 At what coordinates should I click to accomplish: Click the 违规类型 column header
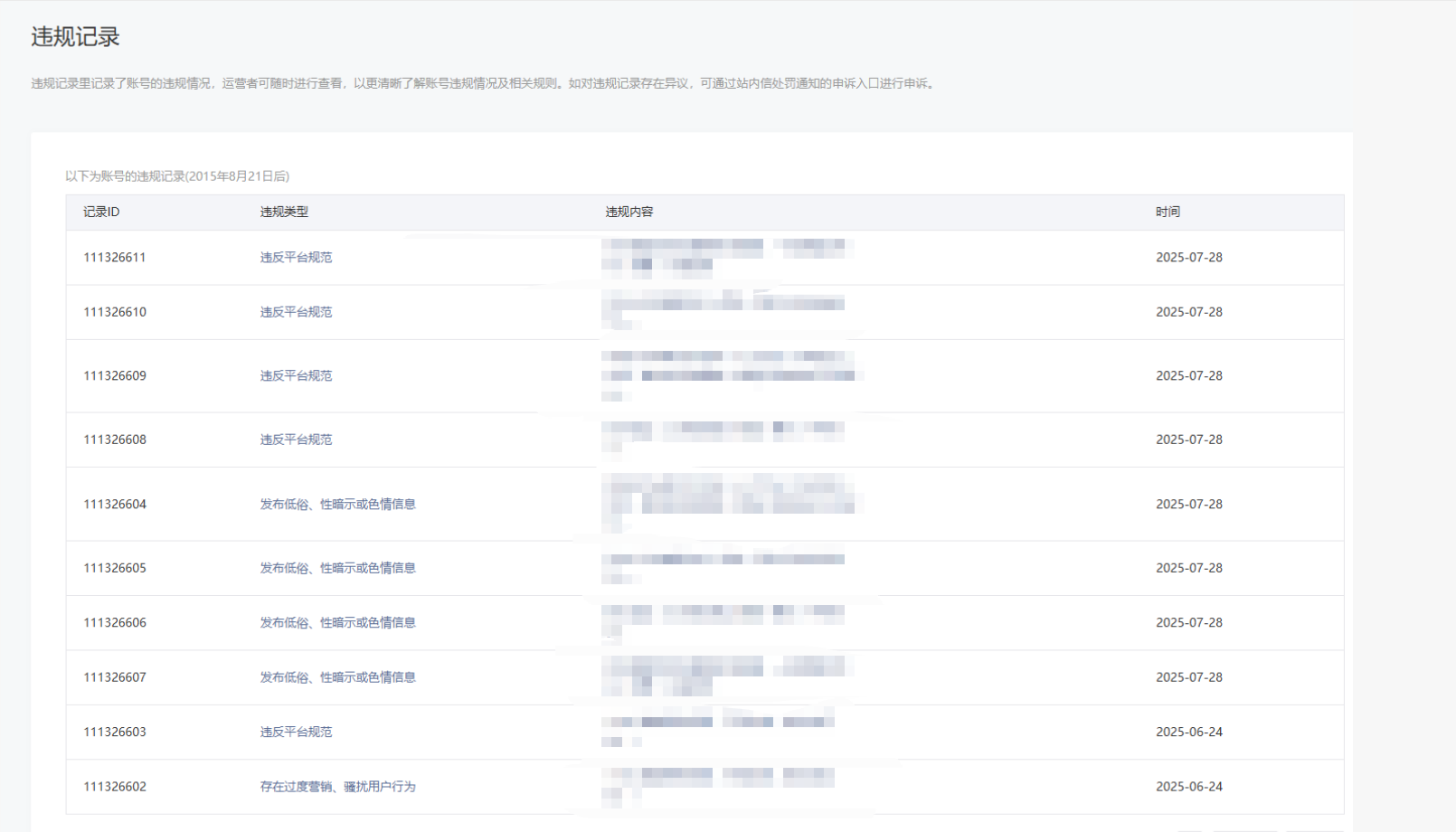(x=284, y=212)
